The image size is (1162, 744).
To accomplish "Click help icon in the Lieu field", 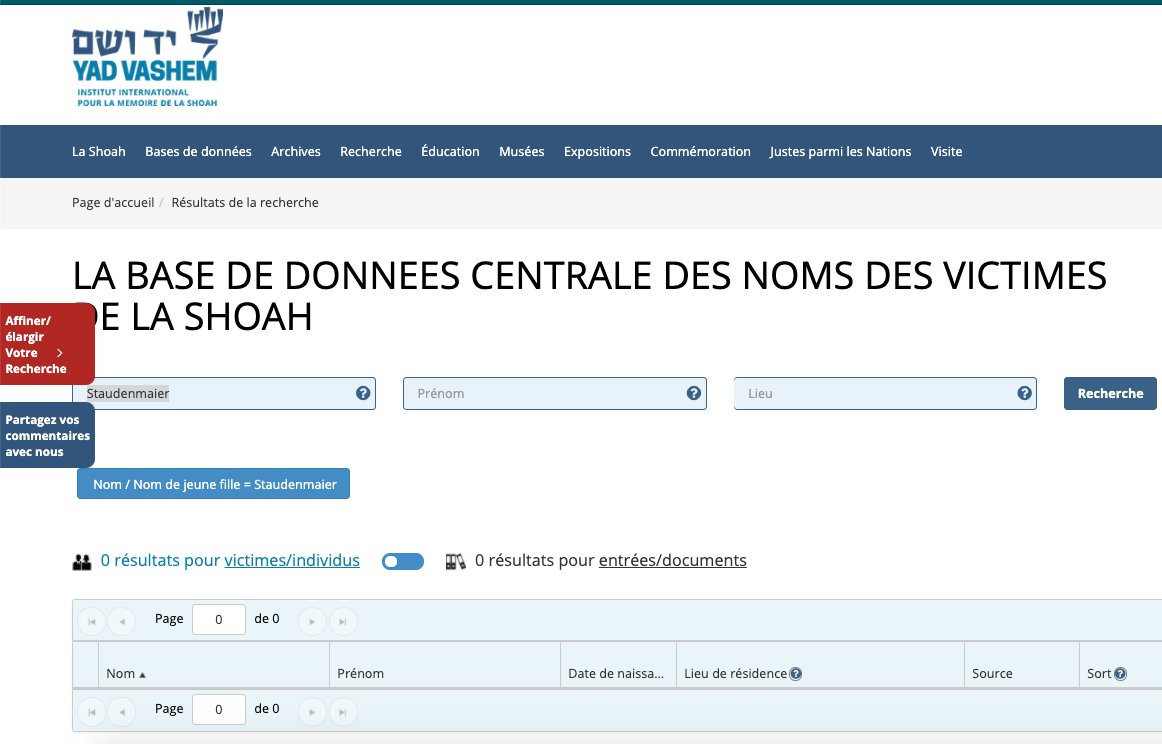I will tap(1024, 393).
